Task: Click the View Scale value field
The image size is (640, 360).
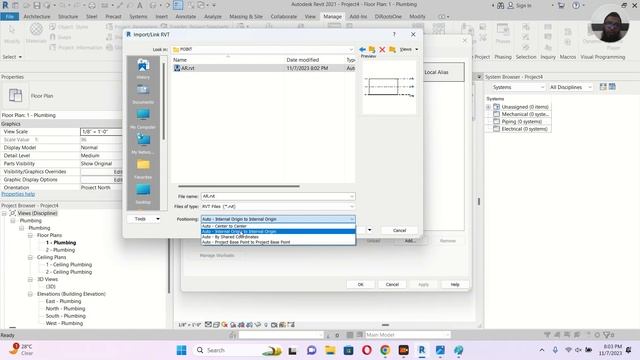Action: pos(101,132)
